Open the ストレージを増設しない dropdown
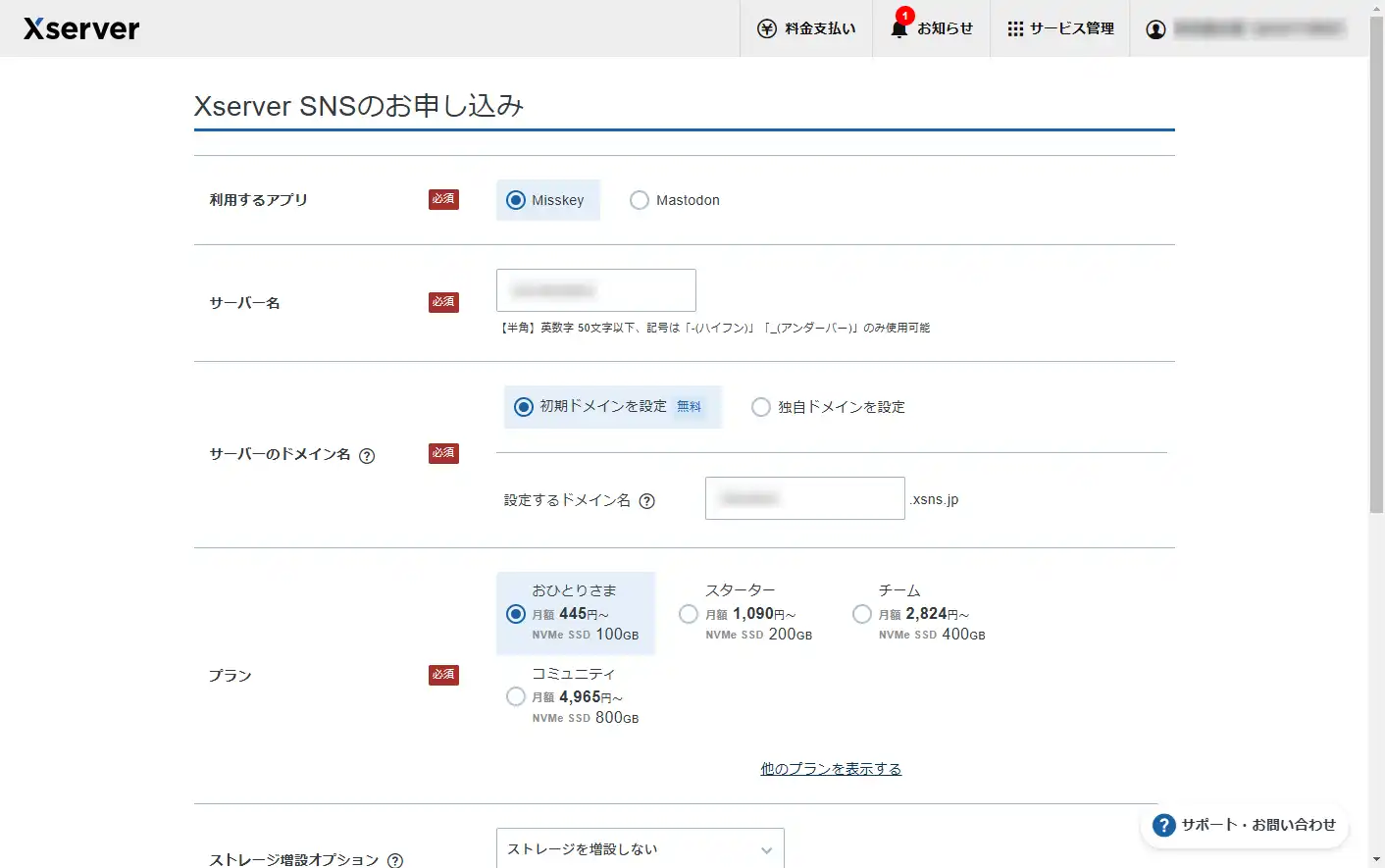 [641, 848]
